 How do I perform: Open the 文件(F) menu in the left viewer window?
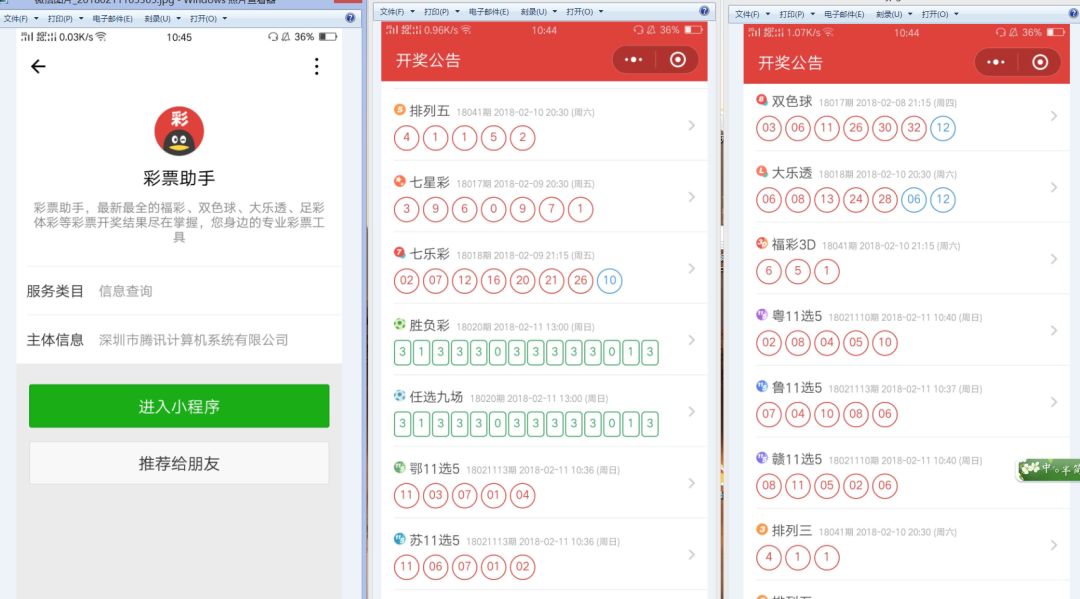[20, 19]
